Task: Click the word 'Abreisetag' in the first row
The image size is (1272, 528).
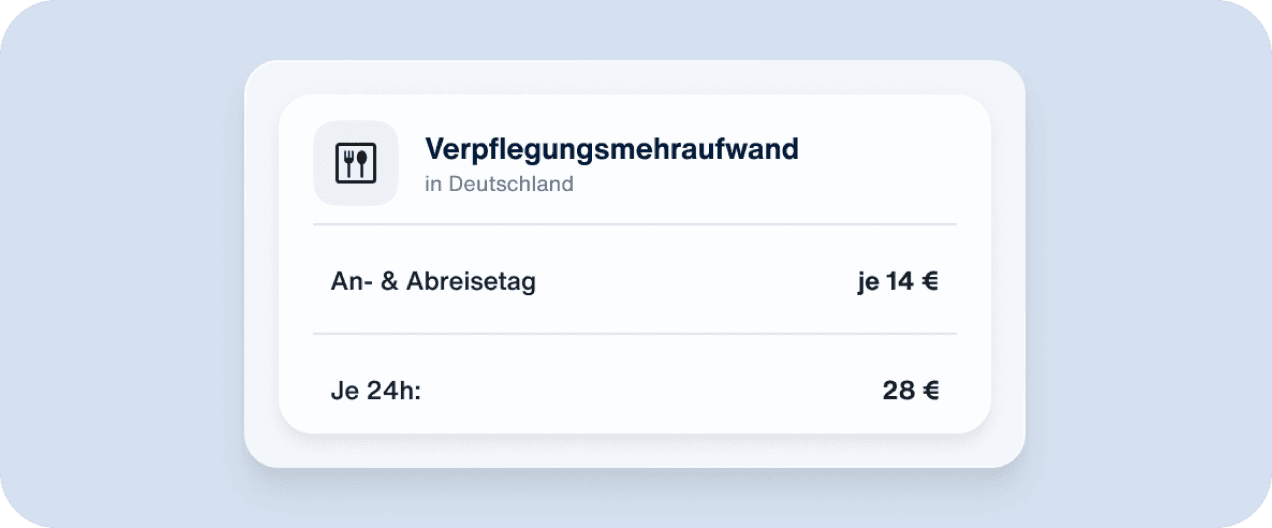Action: [x=471, y=282]
